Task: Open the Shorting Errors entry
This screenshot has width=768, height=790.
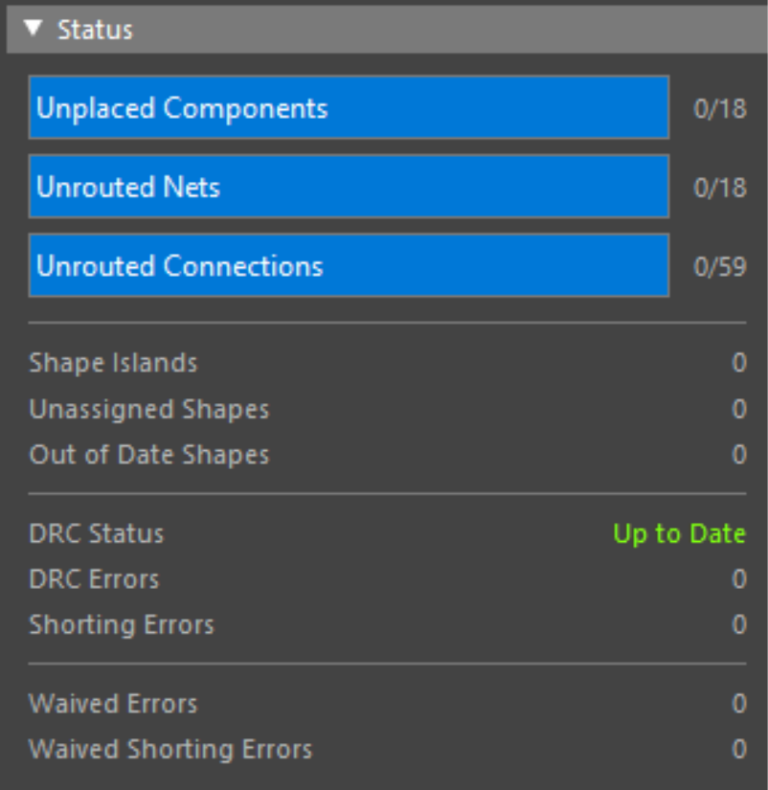Action: tap(121, 625)
